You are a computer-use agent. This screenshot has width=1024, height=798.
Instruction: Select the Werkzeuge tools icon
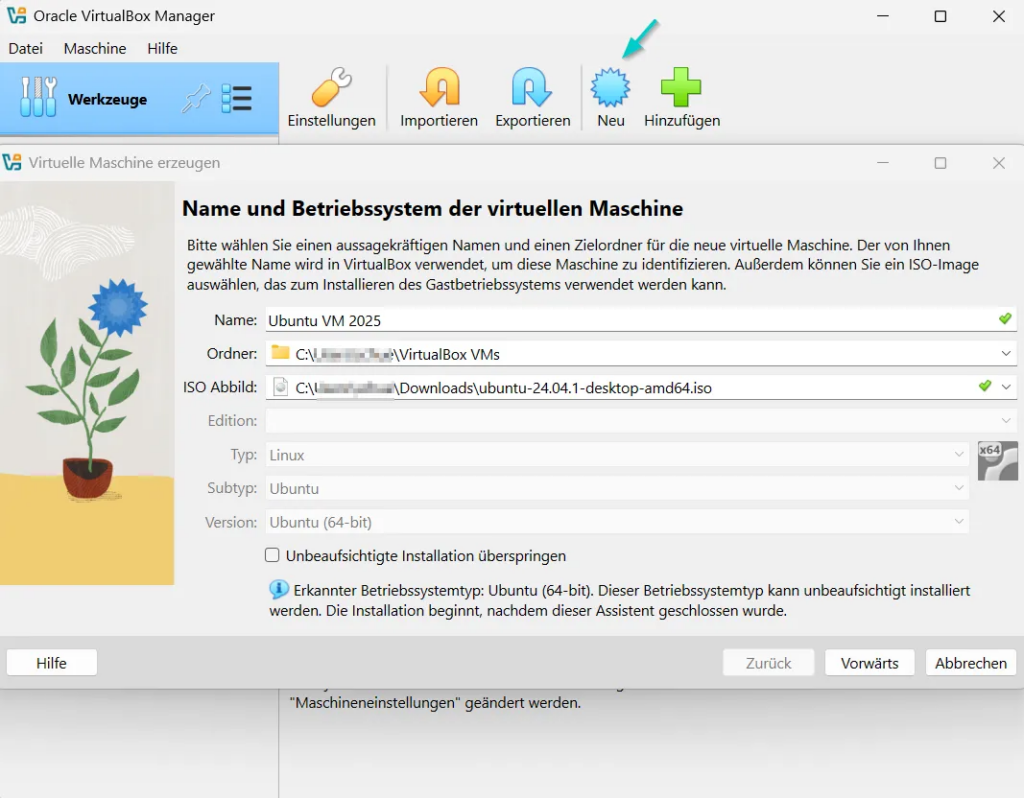[38, 98]
